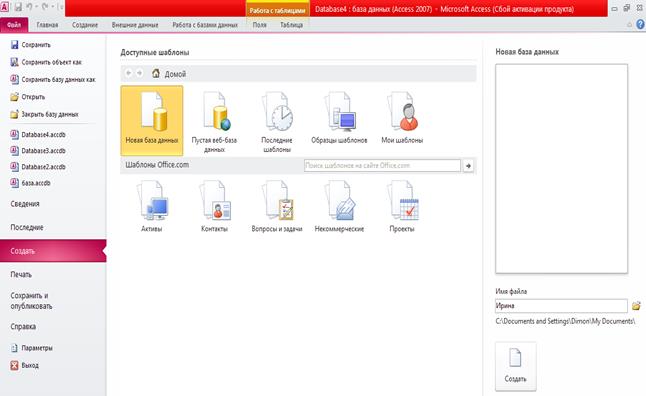Click Сохранить объект как

click(46, 62)
